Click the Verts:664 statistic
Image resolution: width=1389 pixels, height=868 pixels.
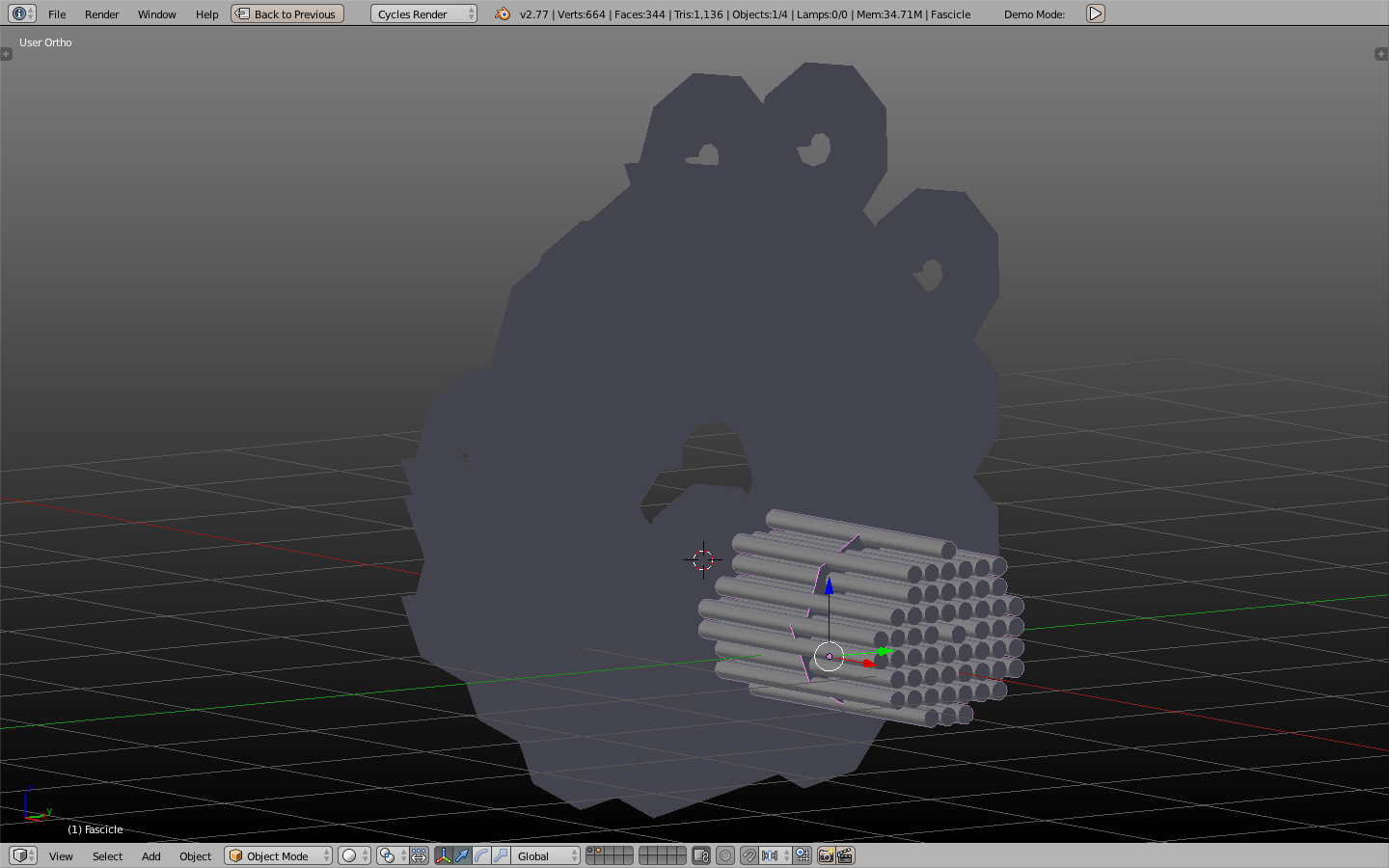582,14
